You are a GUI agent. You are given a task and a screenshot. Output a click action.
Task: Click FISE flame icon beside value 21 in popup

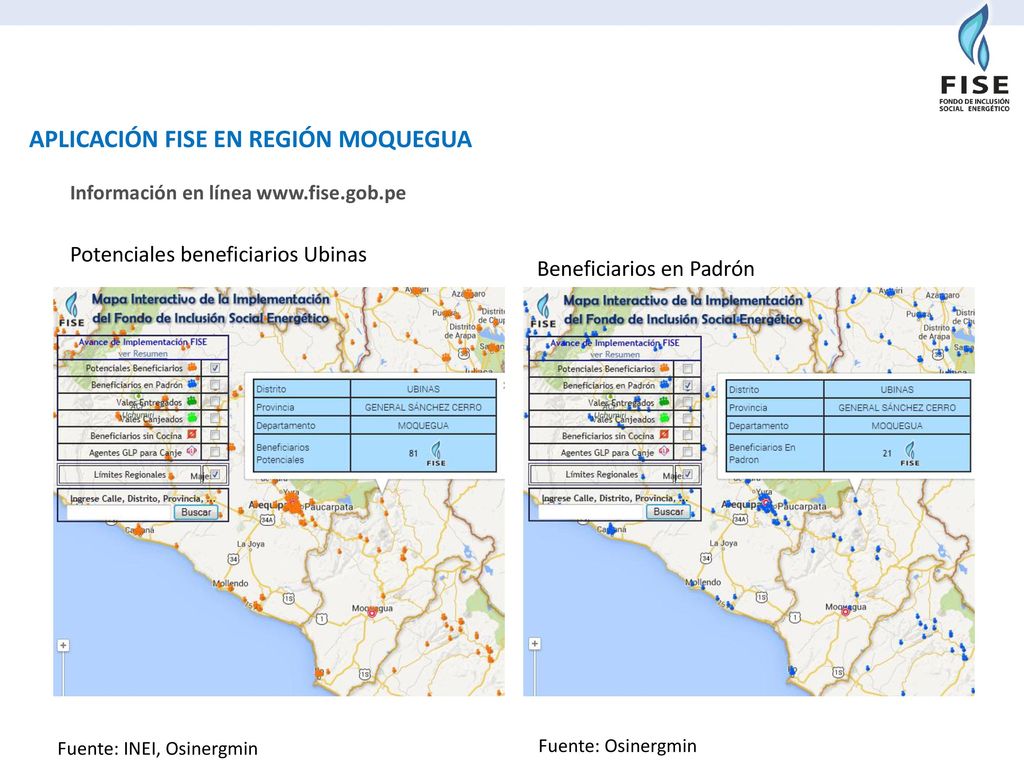point(910,454)
